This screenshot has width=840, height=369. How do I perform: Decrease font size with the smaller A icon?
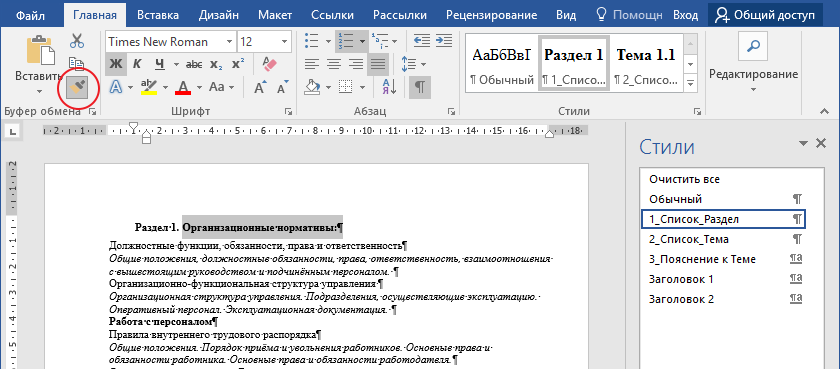tap(282, 87)
